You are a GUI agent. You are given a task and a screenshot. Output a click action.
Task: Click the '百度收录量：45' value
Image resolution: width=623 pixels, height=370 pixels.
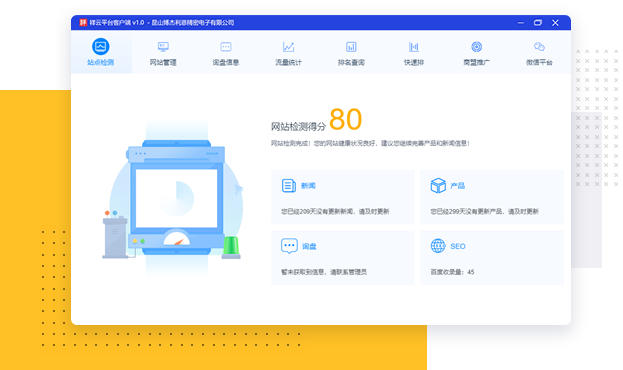[x=452, y=272]
